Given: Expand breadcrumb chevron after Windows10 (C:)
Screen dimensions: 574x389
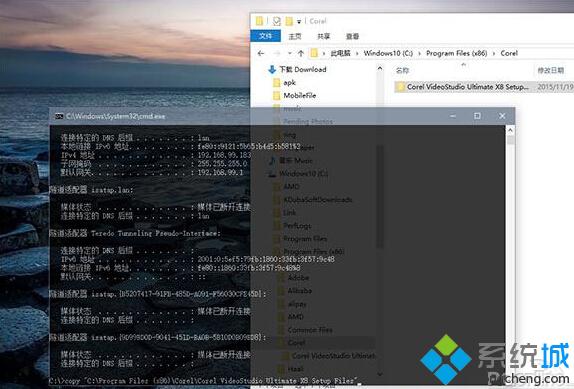Looking at the screenshot, I should pyautogui.click(x=420, y=53).
